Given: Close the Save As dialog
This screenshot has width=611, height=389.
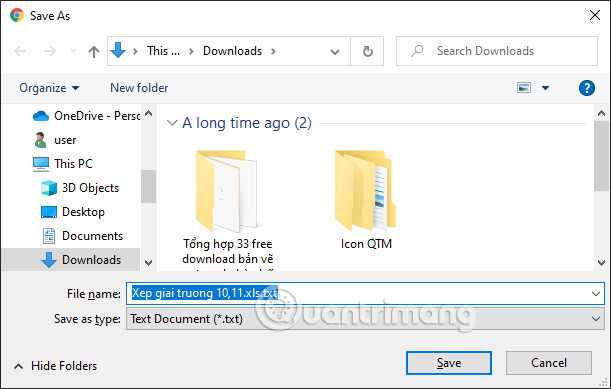Looking at the screenshot, I should click(x=595, y=15).
